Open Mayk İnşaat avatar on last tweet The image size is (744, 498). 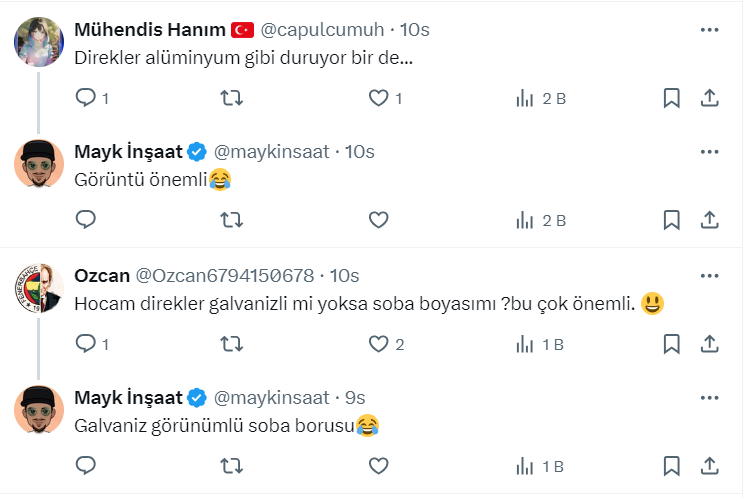pyautogui.click(x=39, y=411)
